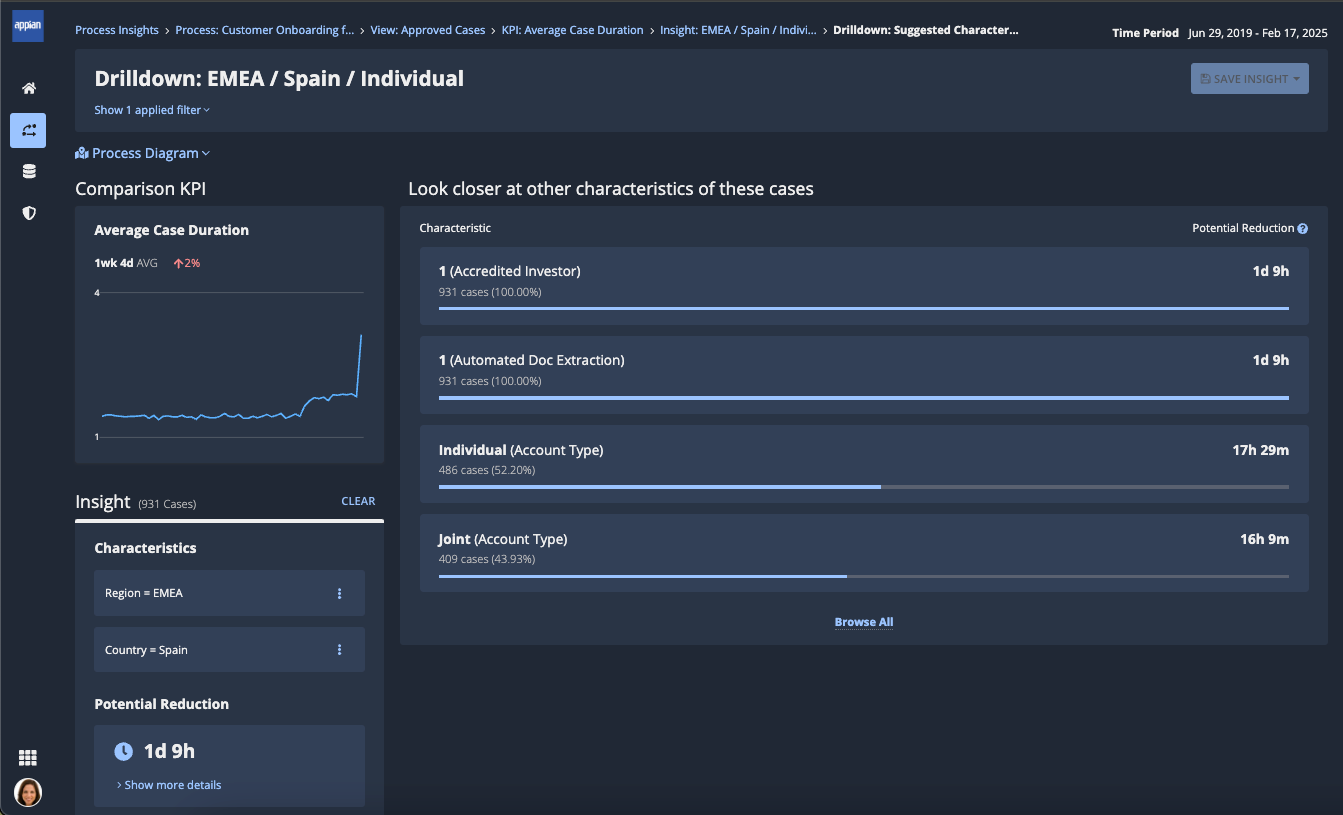The height and width of the screenshot is (815, 1343).
Task: Click the Potential Reduction help icon
Action: pyautogui.click(x=1303, y=229)
